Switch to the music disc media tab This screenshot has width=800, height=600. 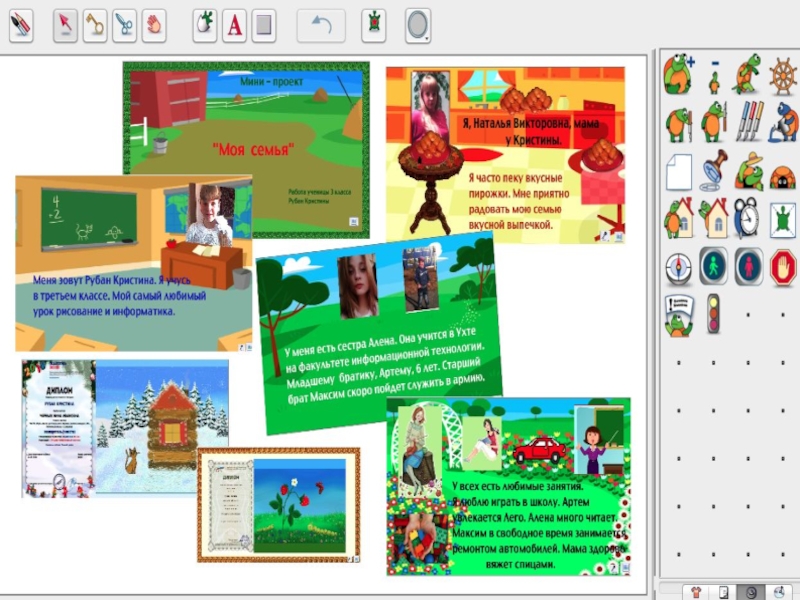click(779, 592)
